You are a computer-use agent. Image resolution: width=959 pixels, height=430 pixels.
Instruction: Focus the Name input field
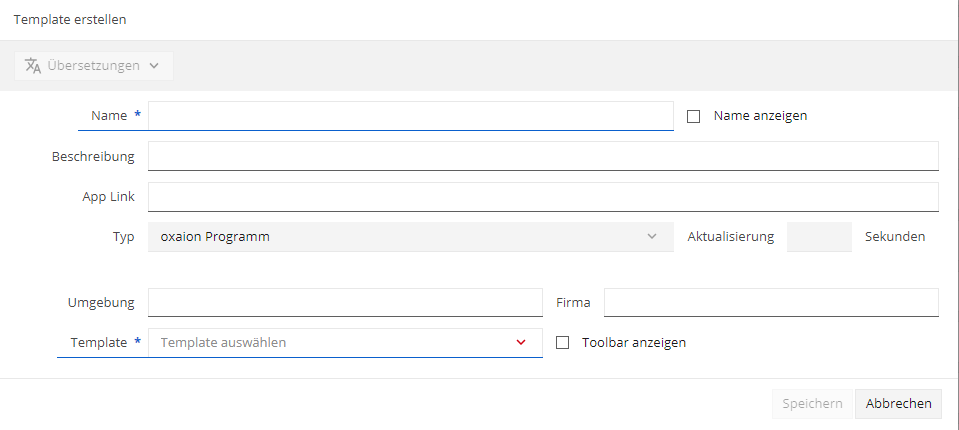(x=410, y=116)
